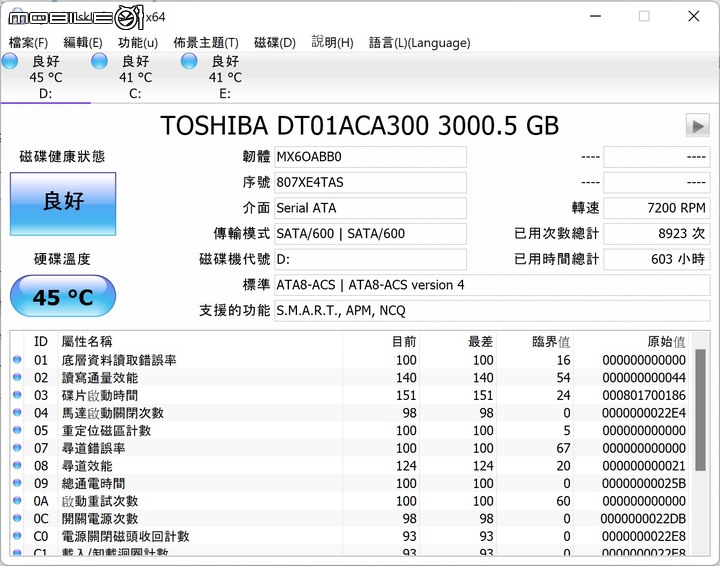This screenshot has height=566, width=720.
Task: Click the 603 小時 power-on hours field
Action: [x=657, y=259]
